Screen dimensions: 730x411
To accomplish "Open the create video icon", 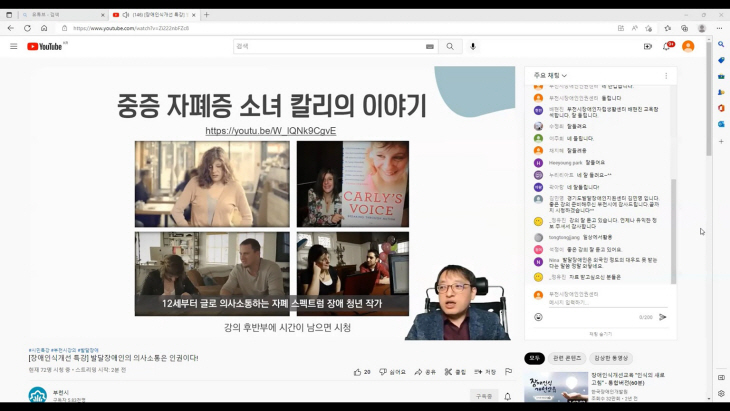I will tap(648, 47).
